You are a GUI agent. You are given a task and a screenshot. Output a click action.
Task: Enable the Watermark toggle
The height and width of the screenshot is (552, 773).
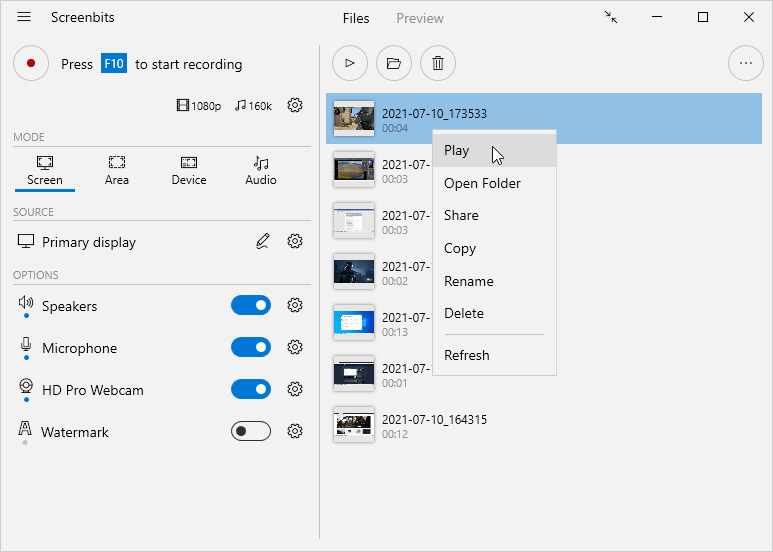point(251,431)
